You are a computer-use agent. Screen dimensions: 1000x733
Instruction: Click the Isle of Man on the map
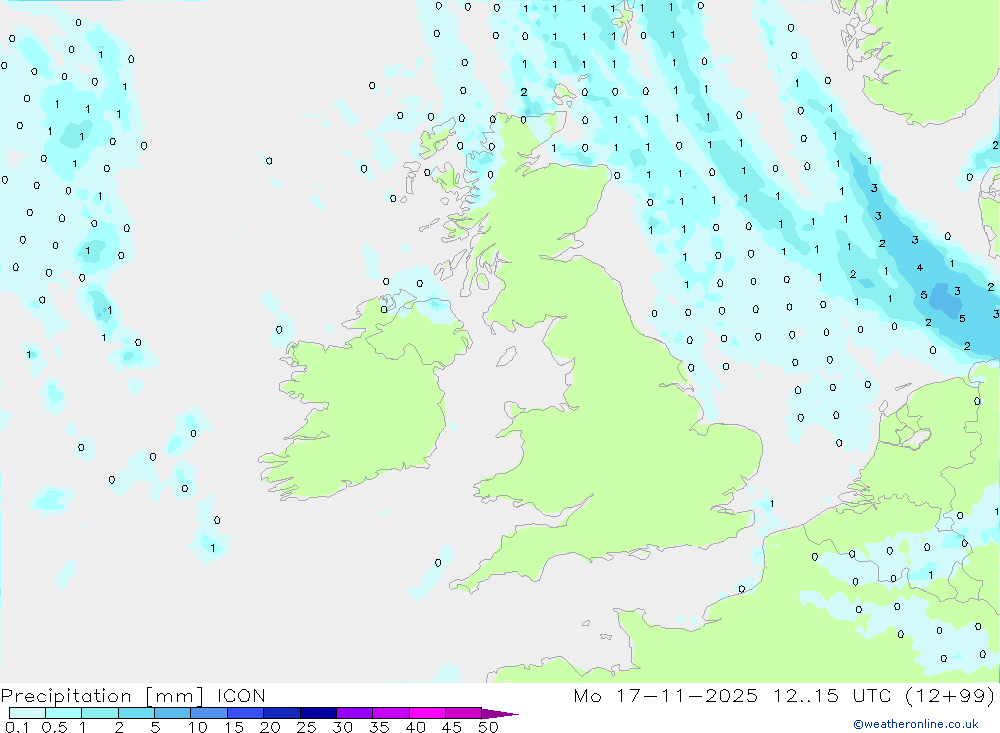[507, 356]
